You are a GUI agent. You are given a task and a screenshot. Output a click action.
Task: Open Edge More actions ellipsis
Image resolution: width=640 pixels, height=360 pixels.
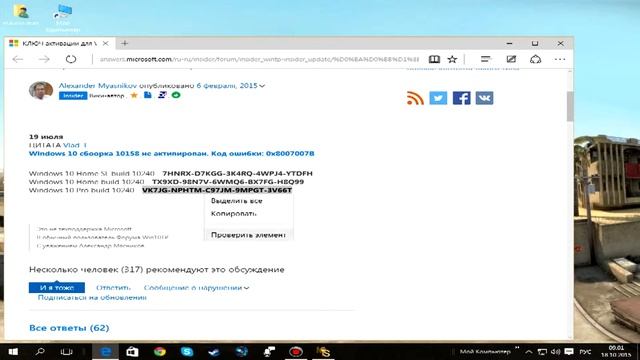click(560, 59)
